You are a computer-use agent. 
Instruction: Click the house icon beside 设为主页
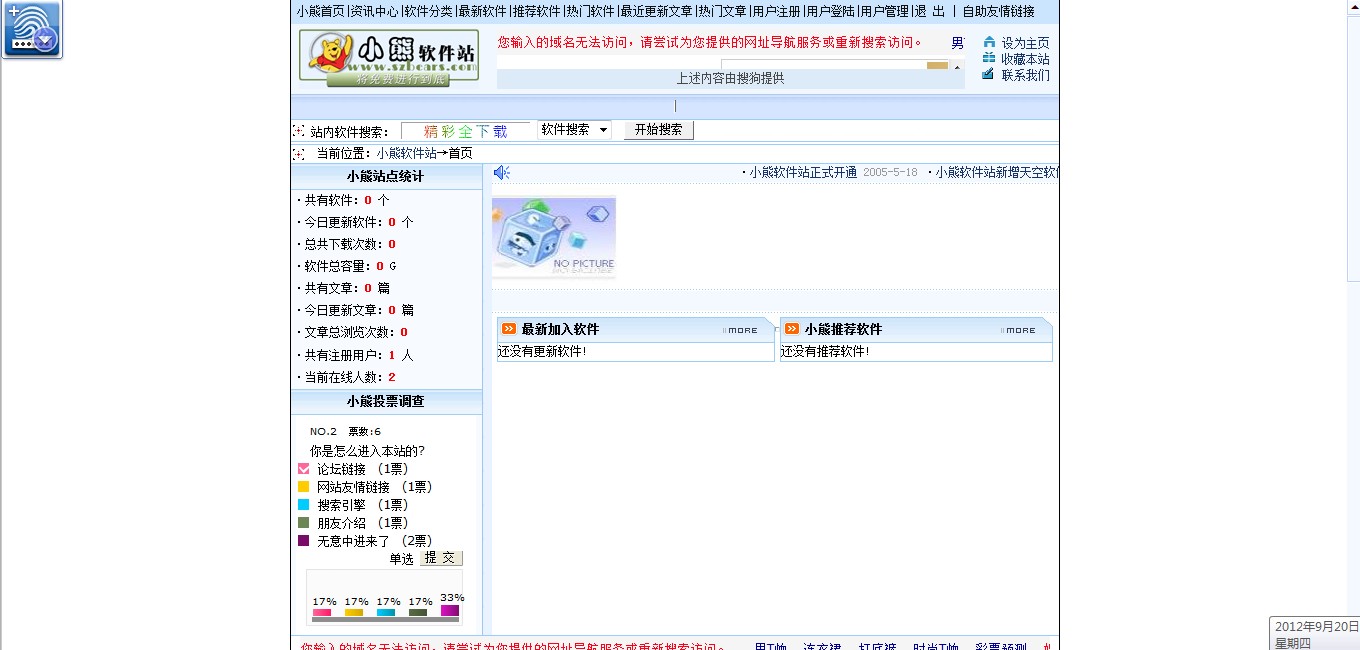pyautogui.click(x=989, y=42)
